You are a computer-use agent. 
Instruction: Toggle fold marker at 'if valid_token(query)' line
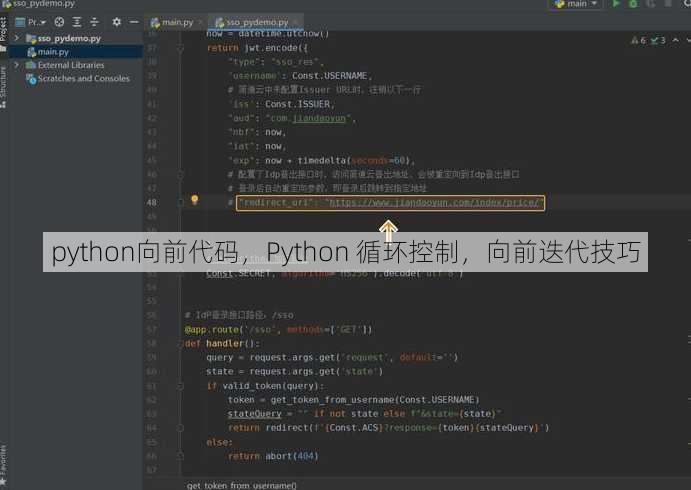[181, 386]
